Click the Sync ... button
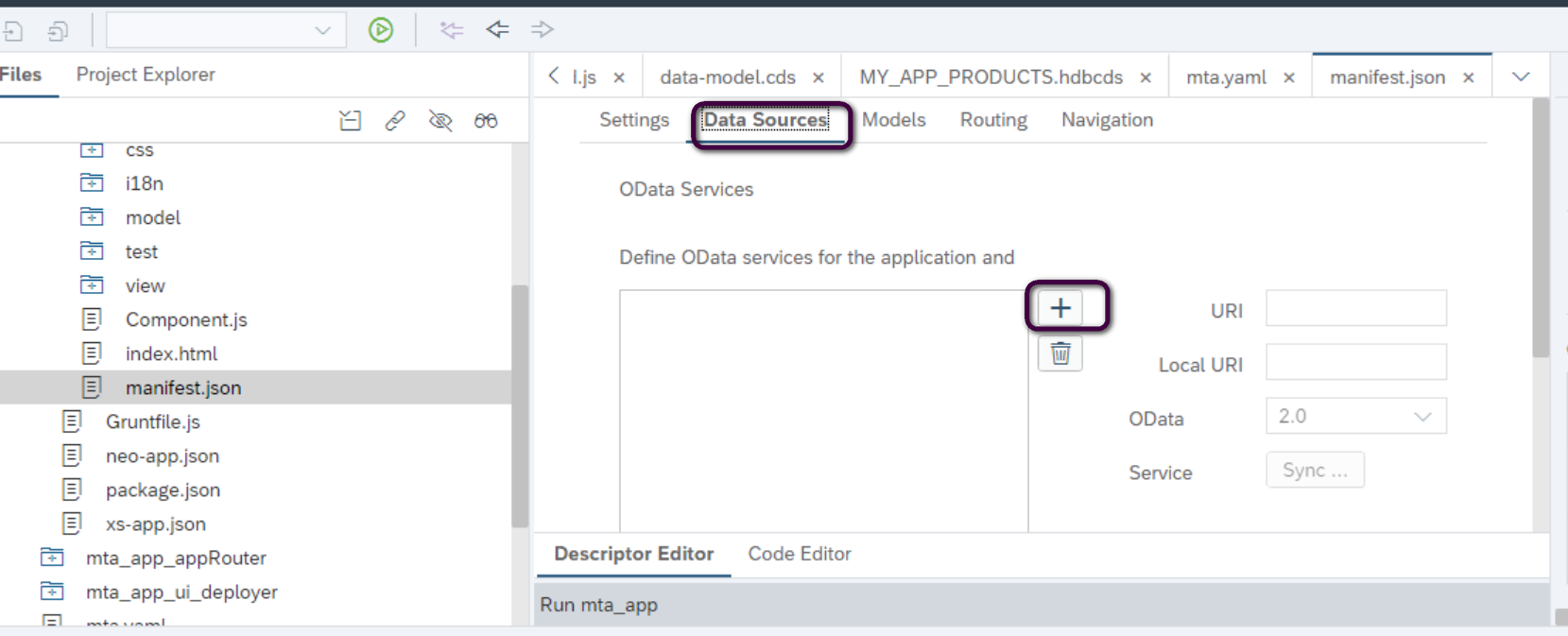This screenshot has height=636, width=1568. pos(1315,471)
